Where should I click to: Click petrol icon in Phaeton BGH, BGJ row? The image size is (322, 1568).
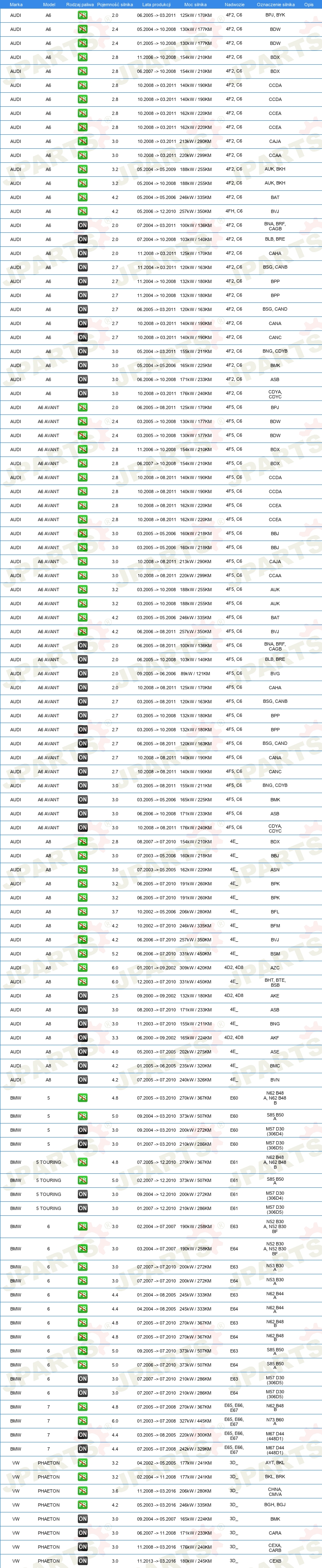tap(82, 1504)
